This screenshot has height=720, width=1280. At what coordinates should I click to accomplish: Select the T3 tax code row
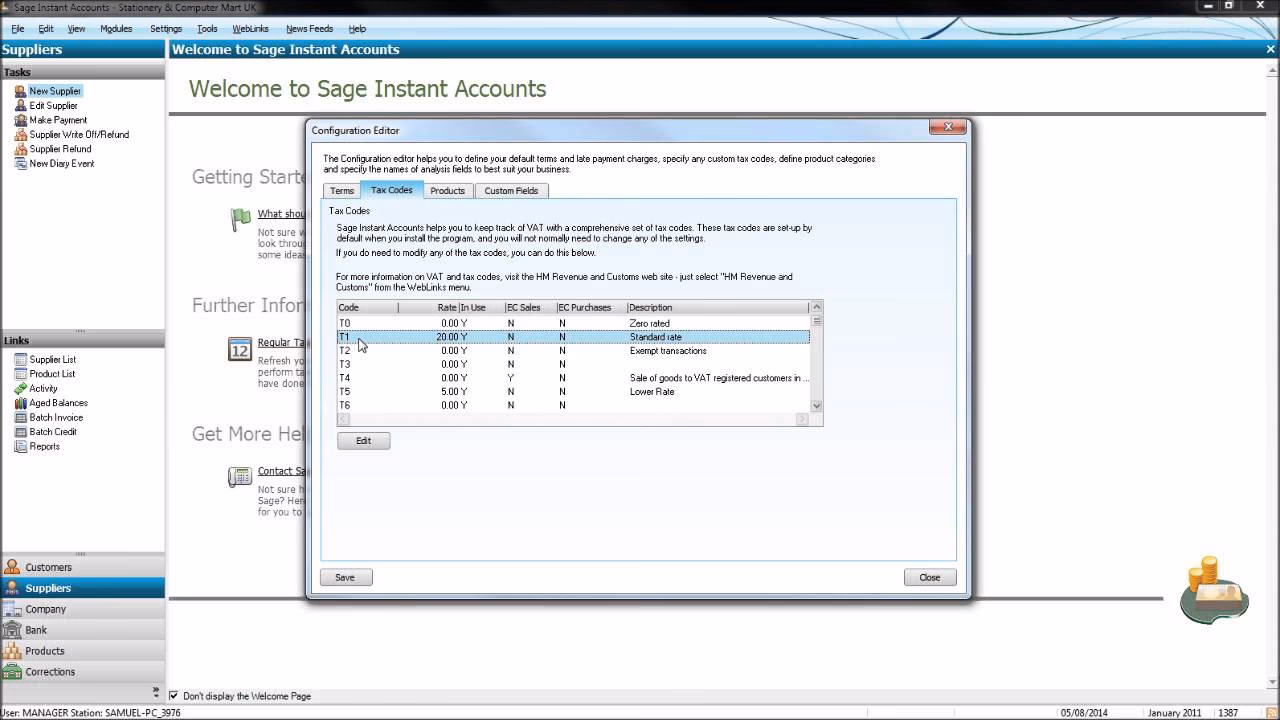click(573, 364)
